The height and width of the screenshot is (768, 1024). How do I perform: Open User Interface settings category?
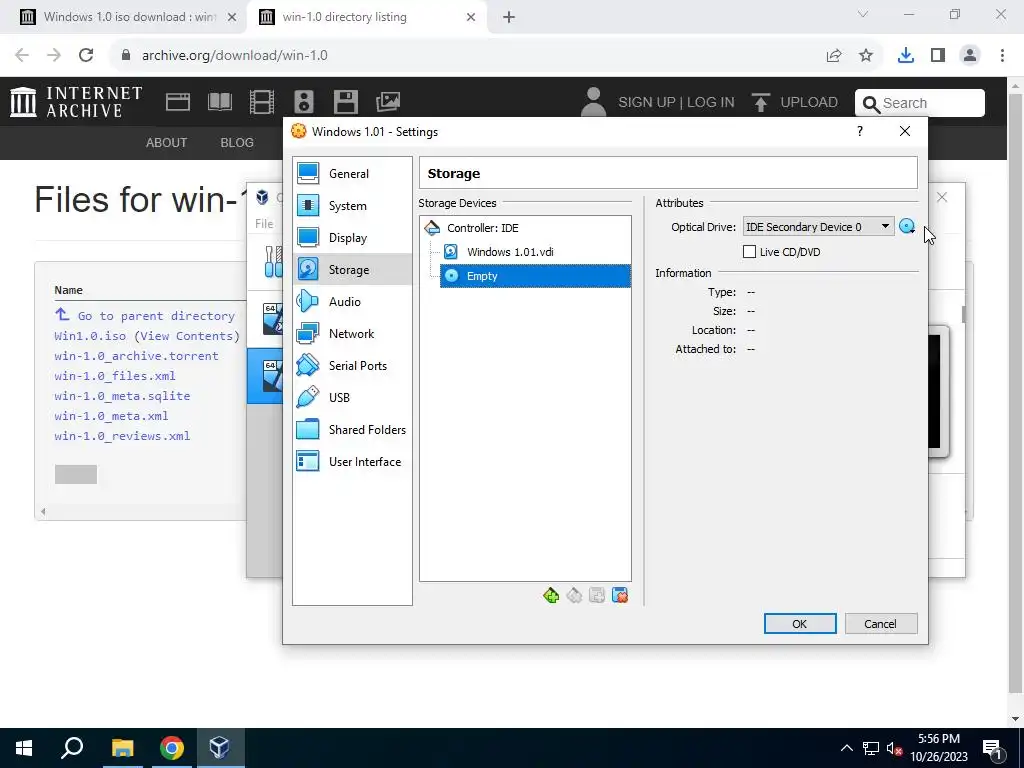click(x=352, y=462)
